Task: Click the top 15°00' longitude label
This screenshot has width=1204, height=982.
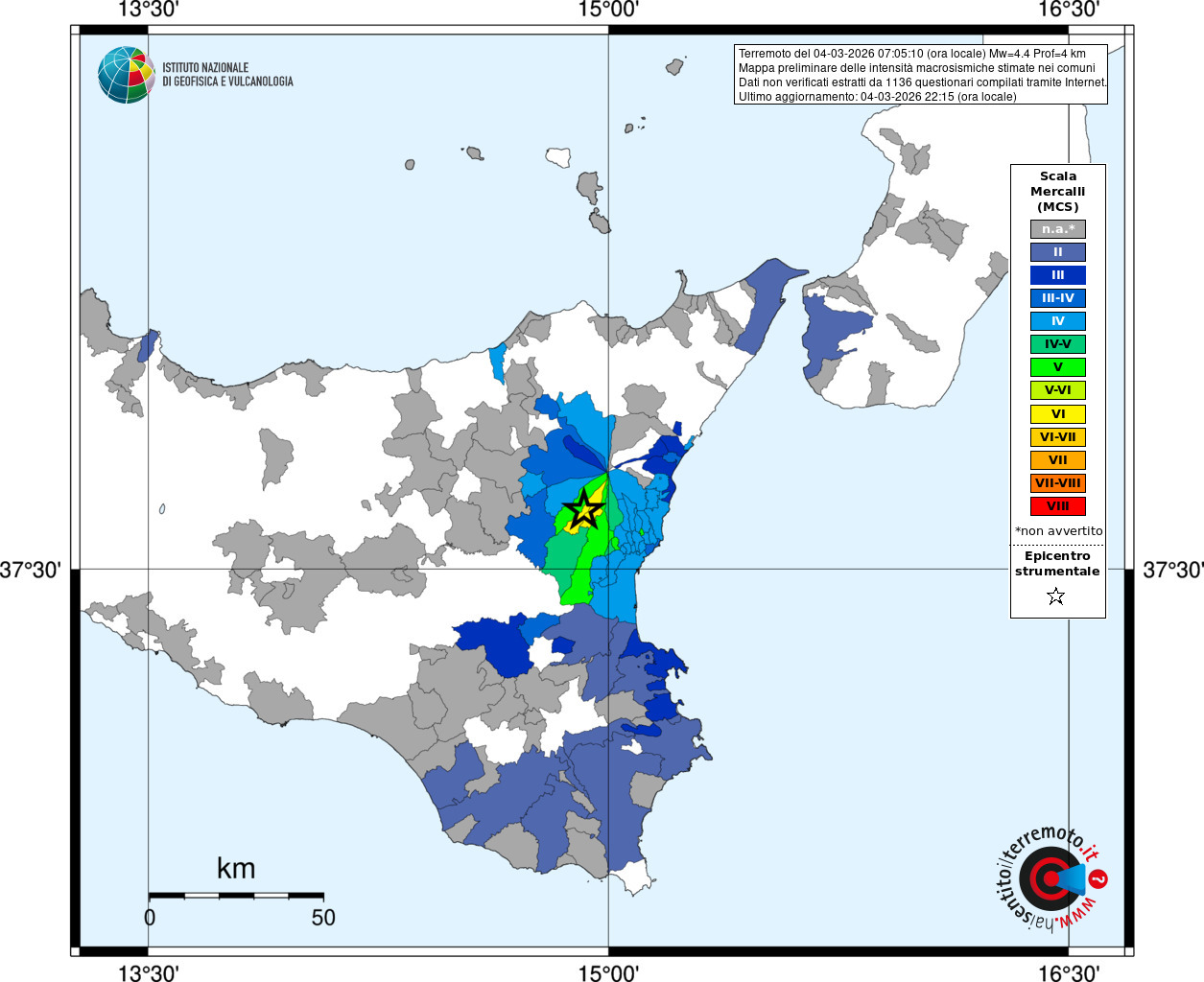Action: (x=608, y=10)
